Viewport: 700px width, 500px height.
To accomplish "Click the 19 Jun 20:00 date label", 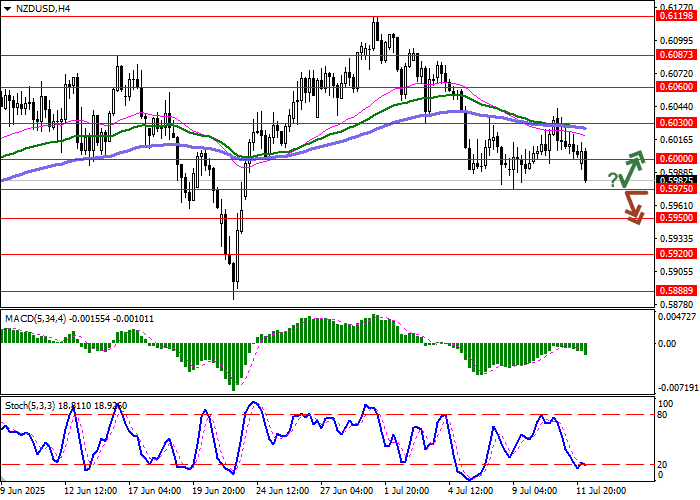I will pos(217,491).
